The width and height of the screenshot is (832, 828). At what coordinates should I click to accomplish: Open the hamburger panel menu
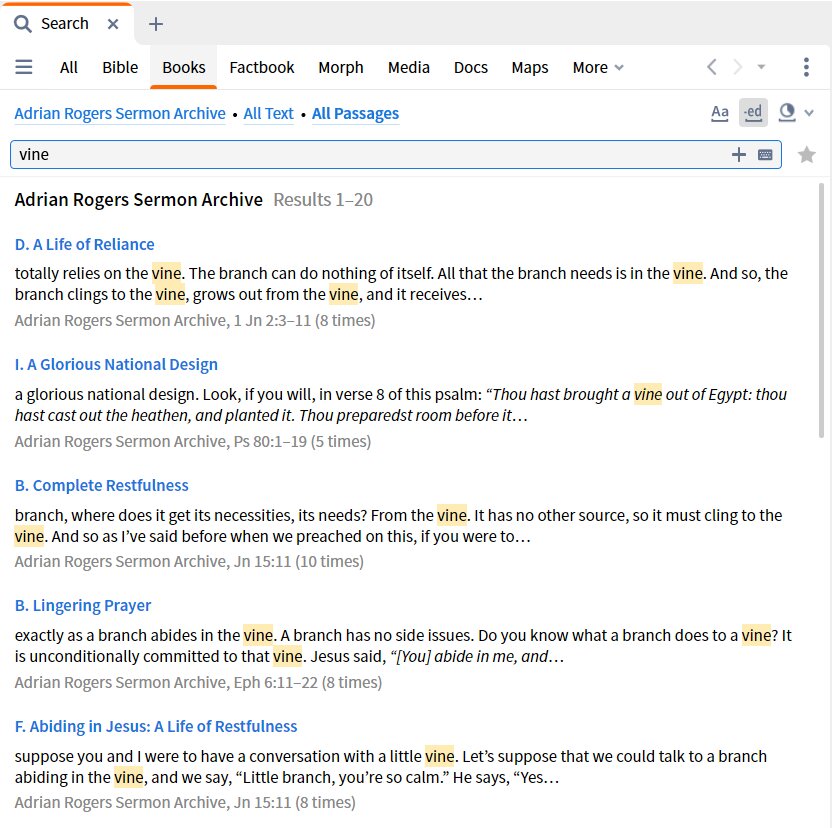point(23,67)
